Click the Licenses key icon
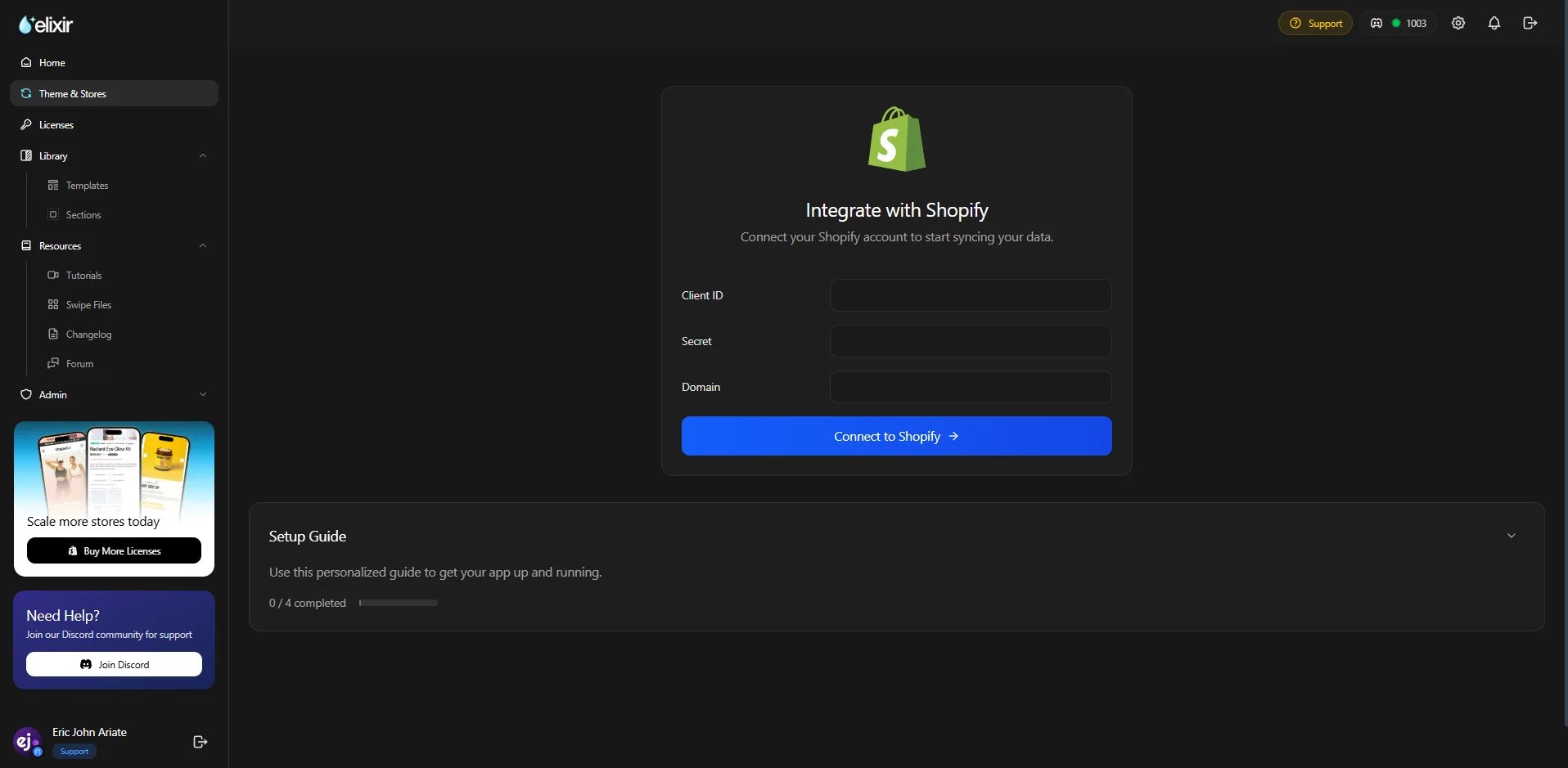Viewport: 1568px width, 768px height. coord(26,124)
